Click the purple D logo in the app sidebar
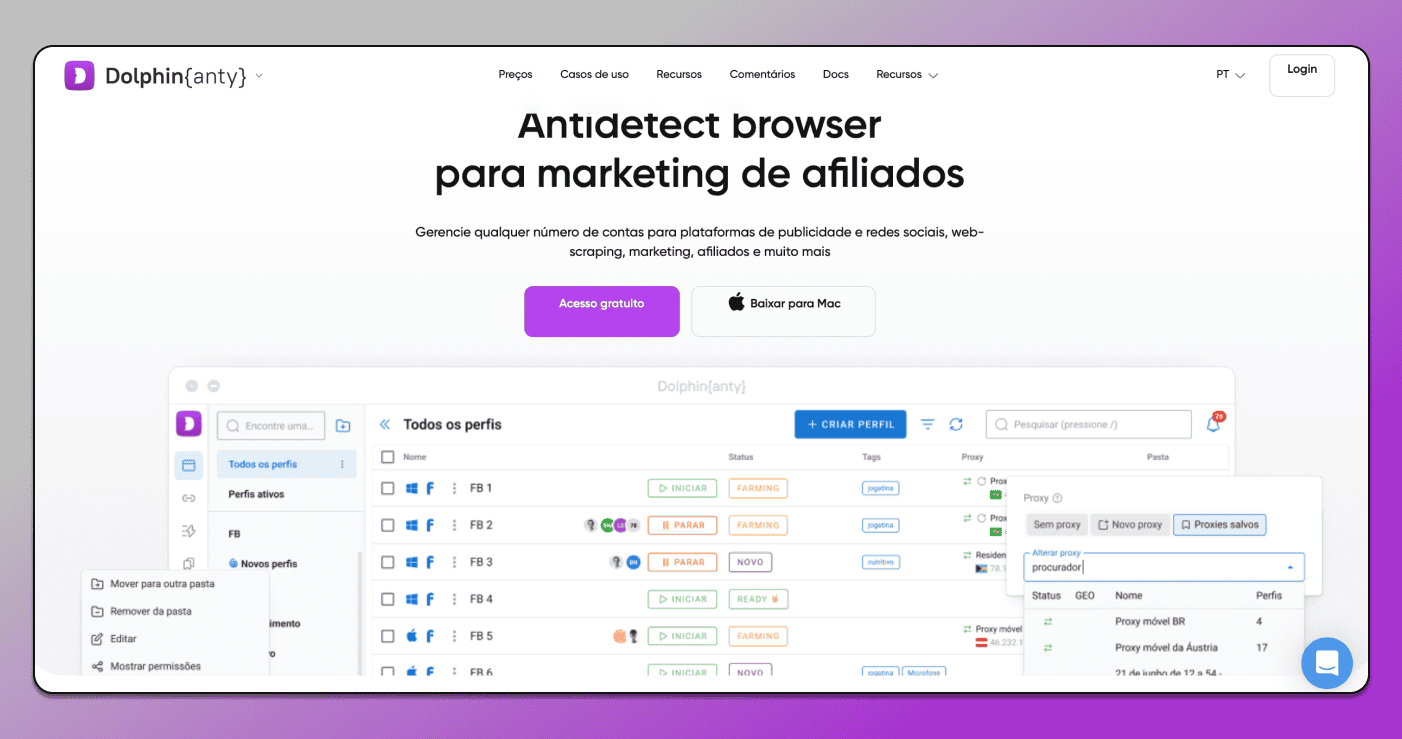The width and height of the screenshot is (1402, 739). point(189,423)
